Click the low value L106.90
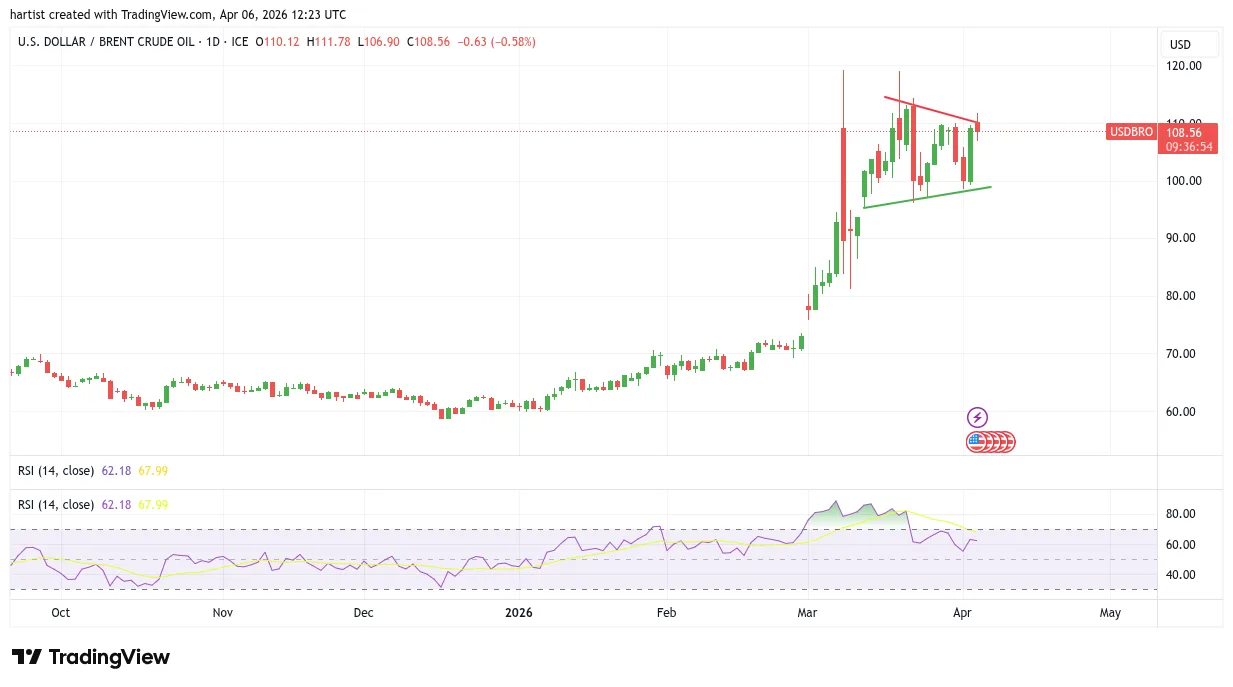1233x687 pixels. click(x=377, y=42)
